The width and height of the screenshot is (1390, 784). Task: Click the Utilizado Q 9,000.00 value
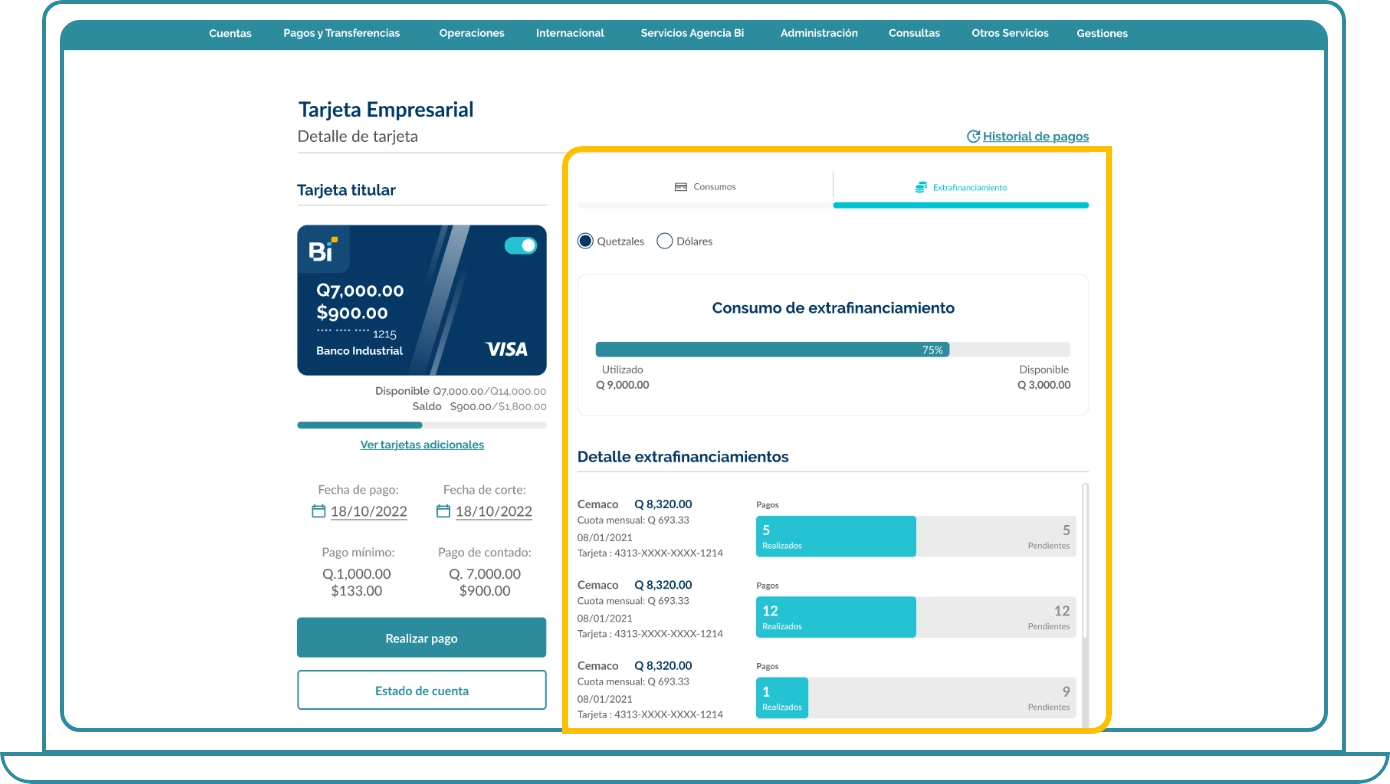[x=623, y=384]
